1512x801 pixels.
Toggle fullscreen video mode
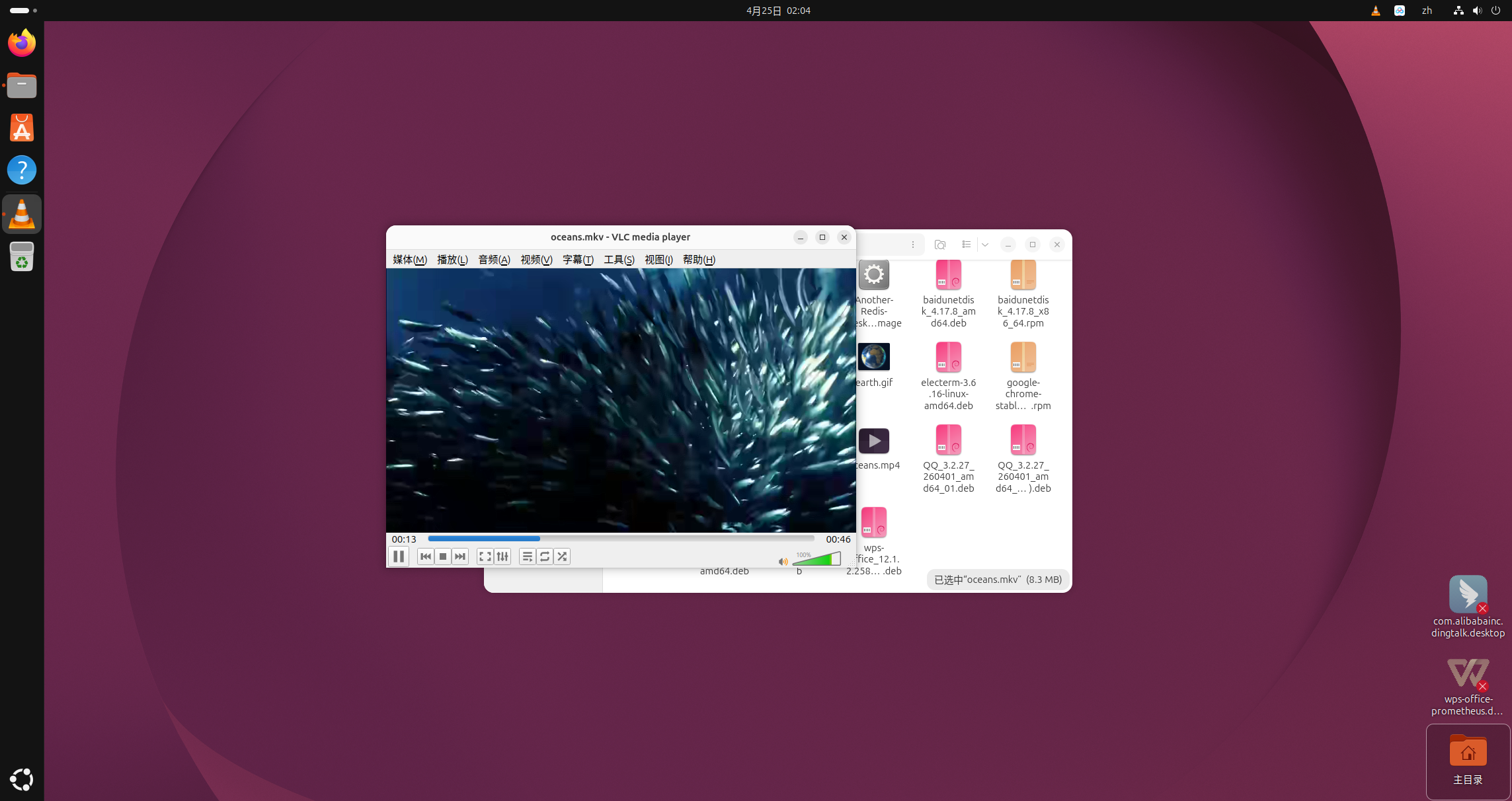[x=485, y=556]
